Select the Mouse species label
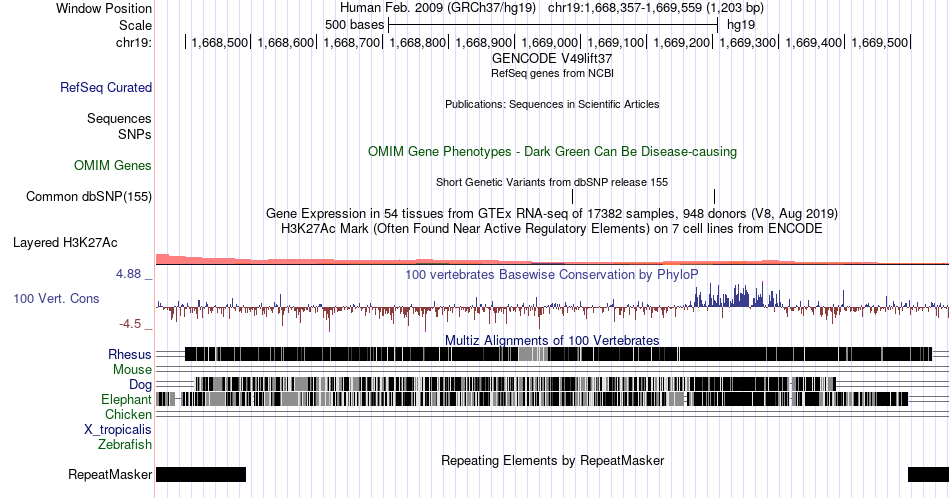Screen dimensions: 950x498 click(x=132, y=370)
